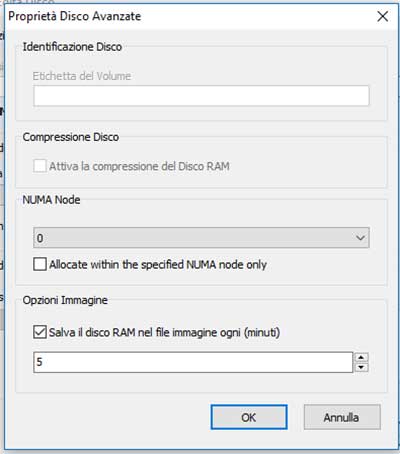Image resolution: width=400 pixels, height=454 pixels.
Task: Decrease minutes with the spinner down arrow
Action: tap(362, 367)
